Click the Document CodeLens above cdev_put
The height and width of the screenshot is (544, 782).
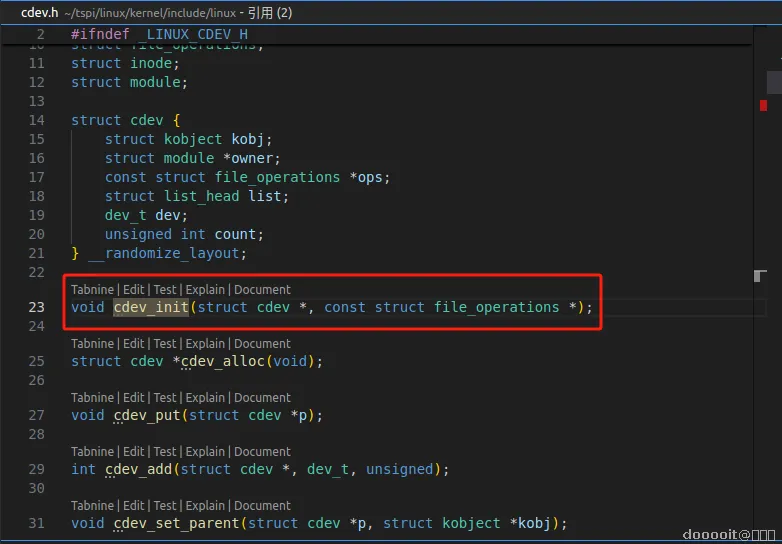262,397
